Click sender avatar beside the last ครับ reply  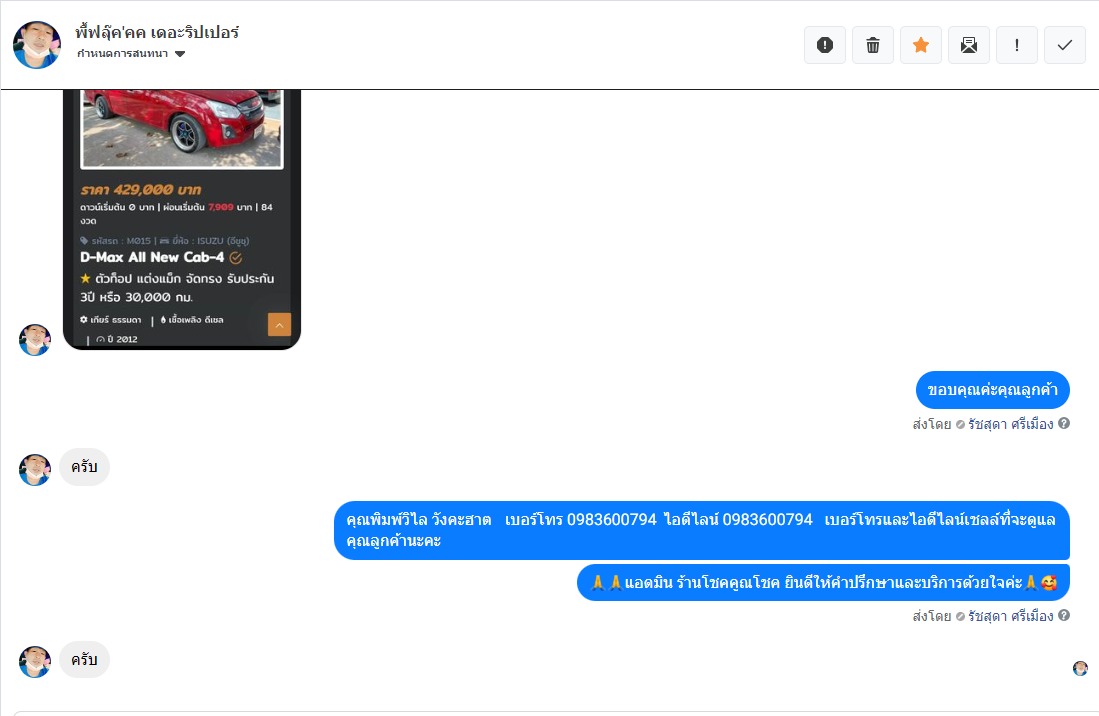[35, 661]
